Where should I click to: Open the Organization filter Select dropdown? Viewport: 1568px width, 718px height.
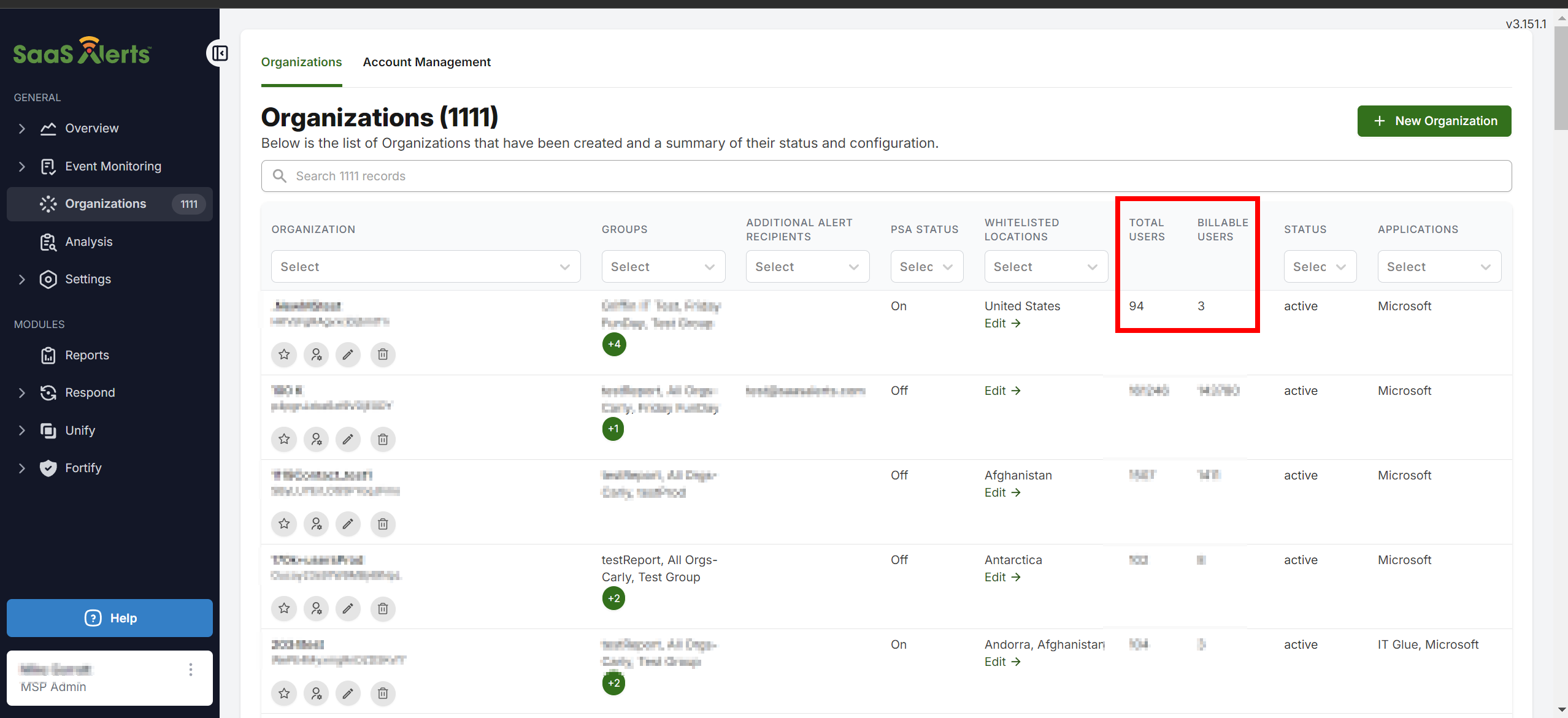pos(425,267)
